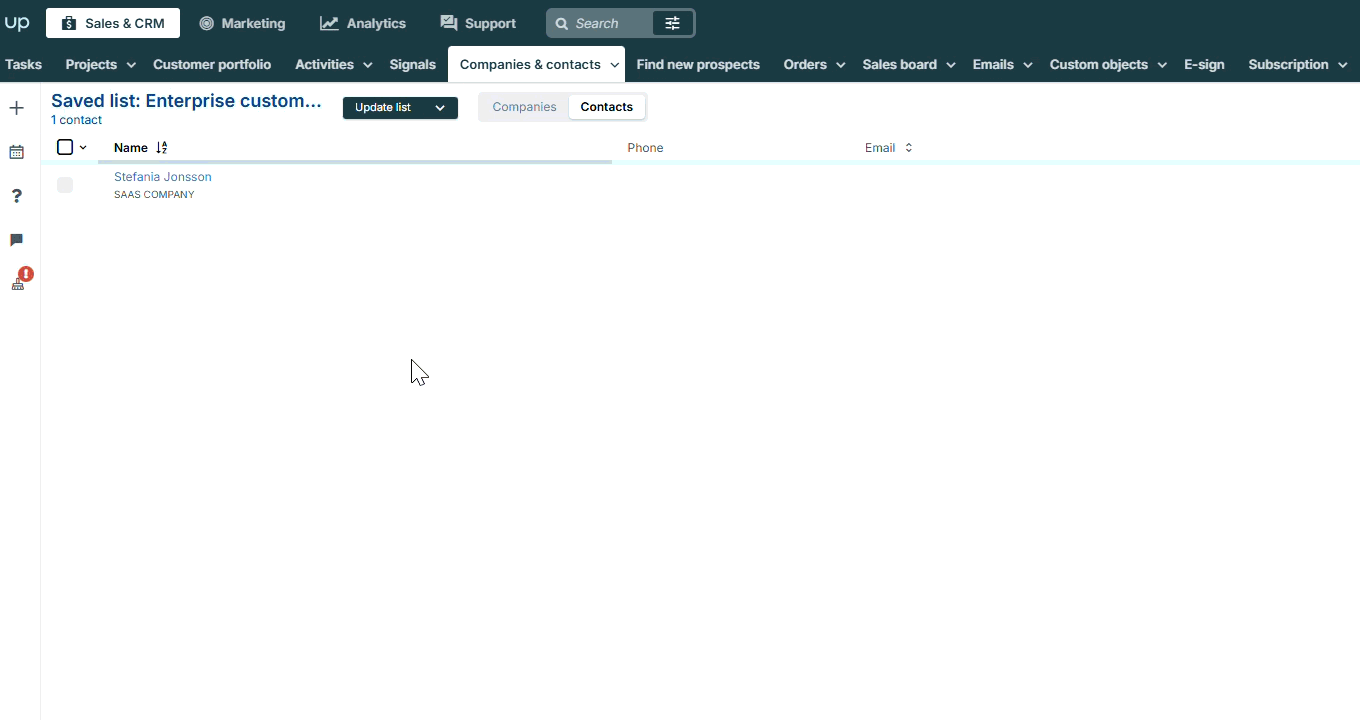The image size is (1360, 720).
Task: Expand the Update list dropdown arrow
Action: tap(440, 108)
